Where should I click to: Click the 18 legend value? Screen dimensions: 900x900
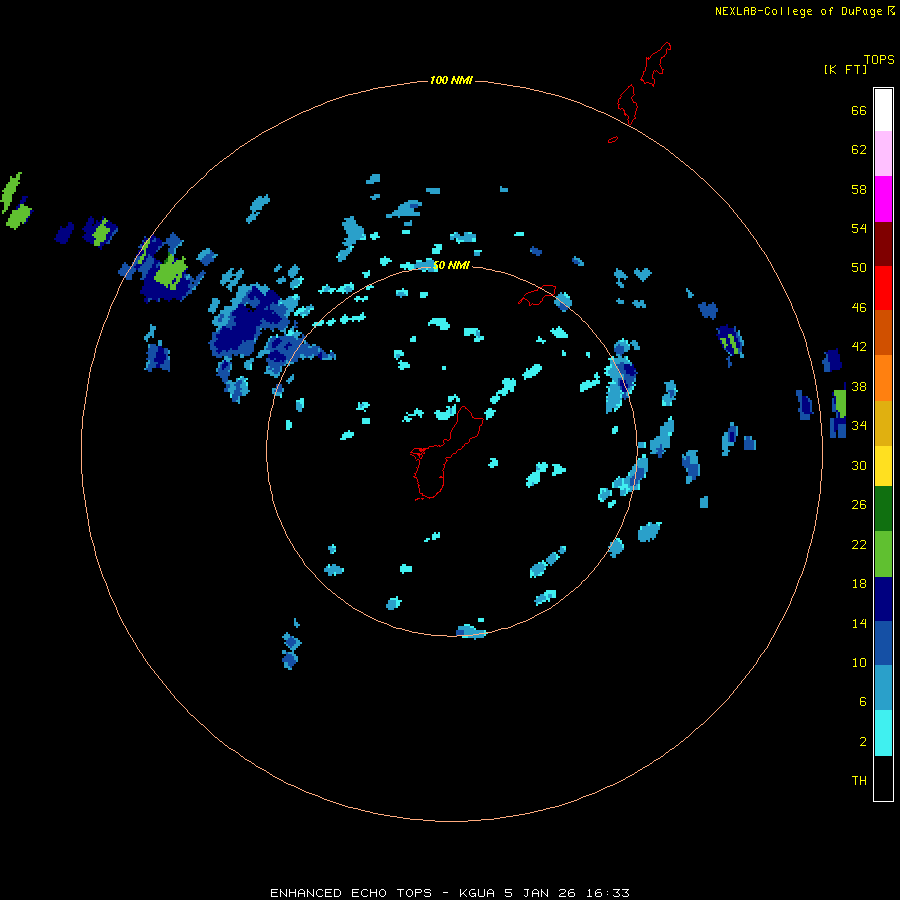[x=859, y=584]
